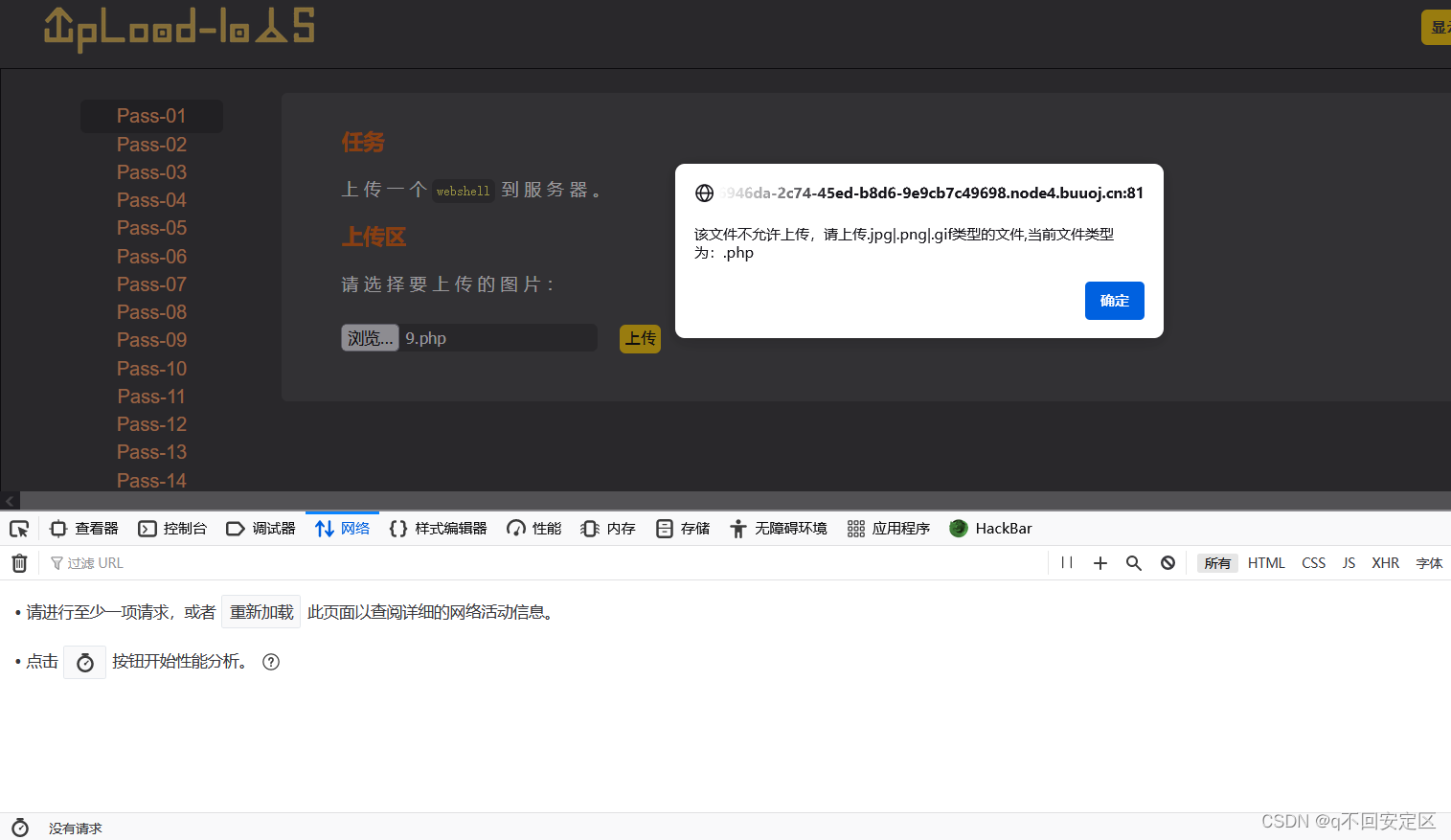This screenshot has height=840, width=1451.
Task: Click the request blocking icon
Action: point(1168,563)
